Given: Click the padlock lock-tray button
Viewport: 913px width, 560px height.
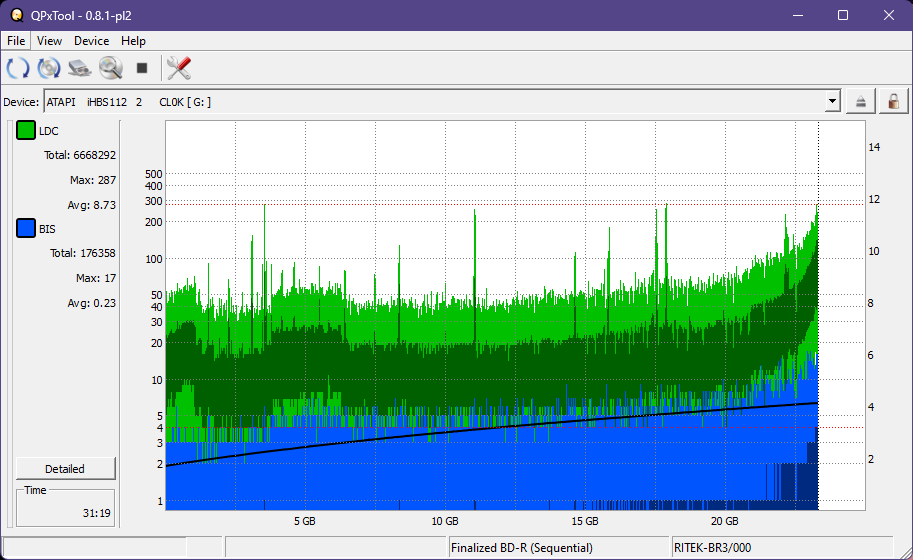Looking at the screenshot, I should (893, 102).
